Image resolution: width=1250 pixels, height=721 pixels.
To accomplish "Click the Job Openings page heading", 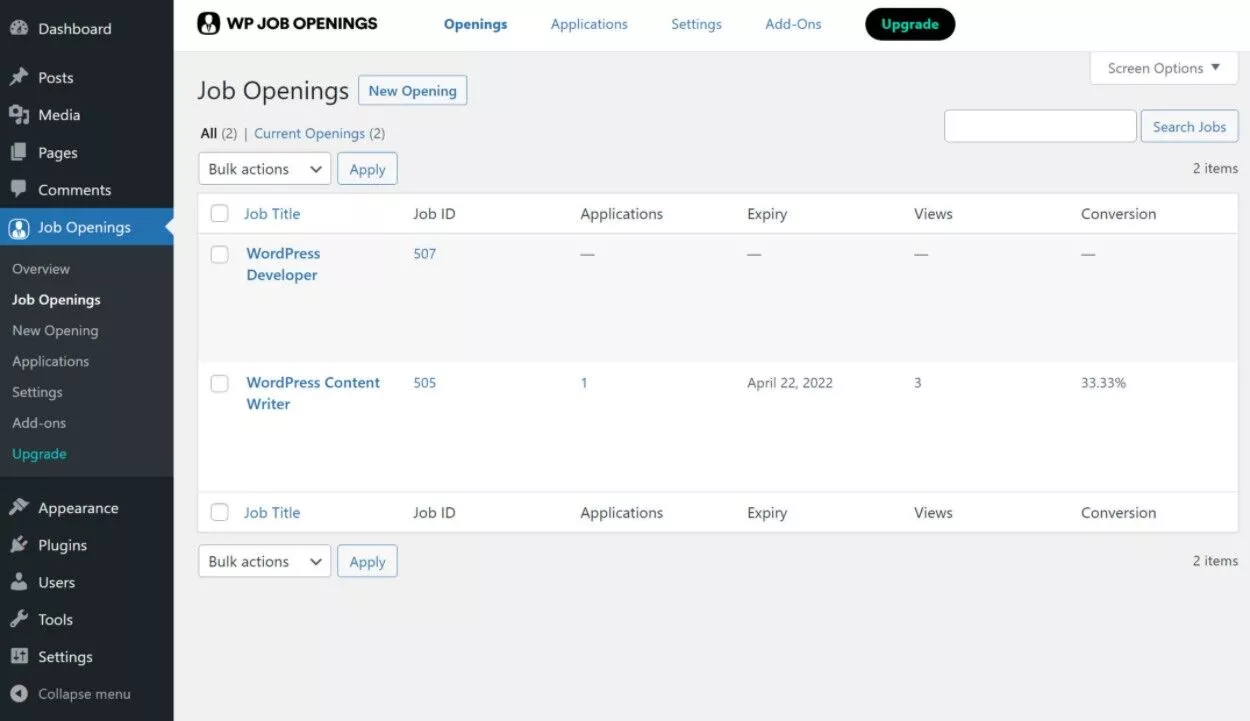I will [273, 91].
